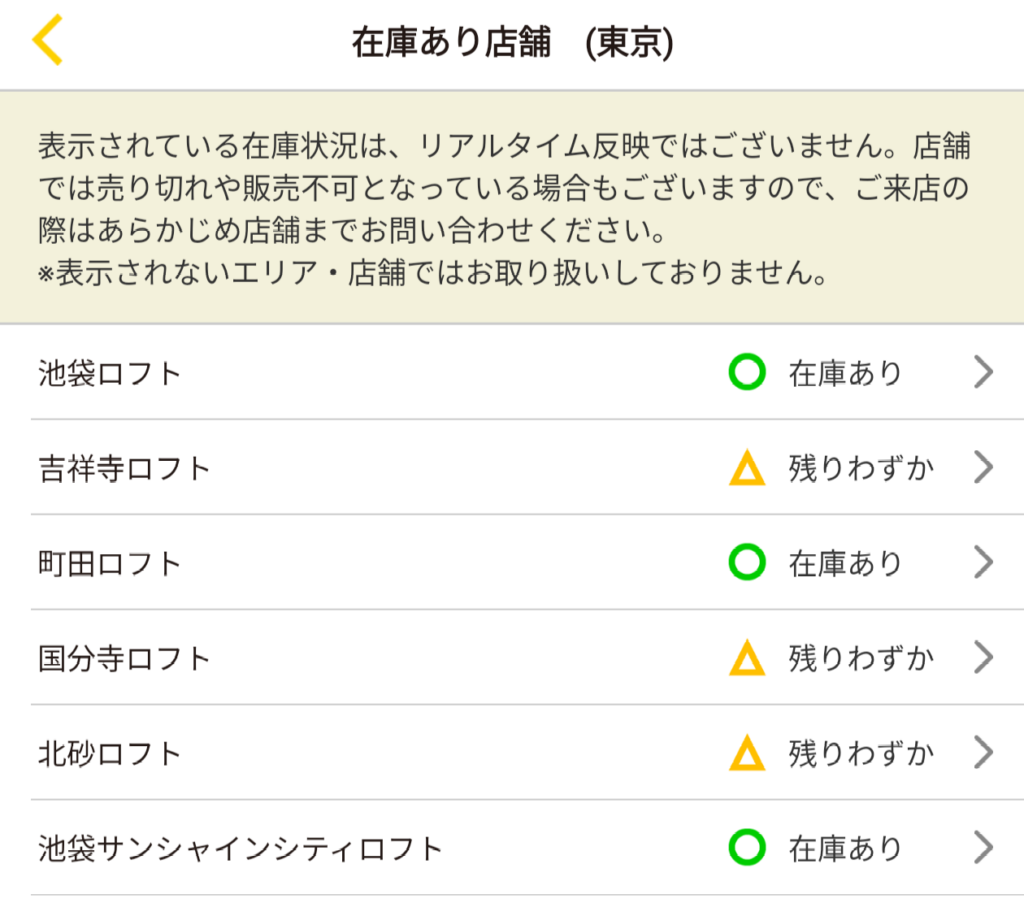This screenshot has width=1024, height=899.
Task: Expand details for 池袋ロフト via its chevron
Action: 981,372
